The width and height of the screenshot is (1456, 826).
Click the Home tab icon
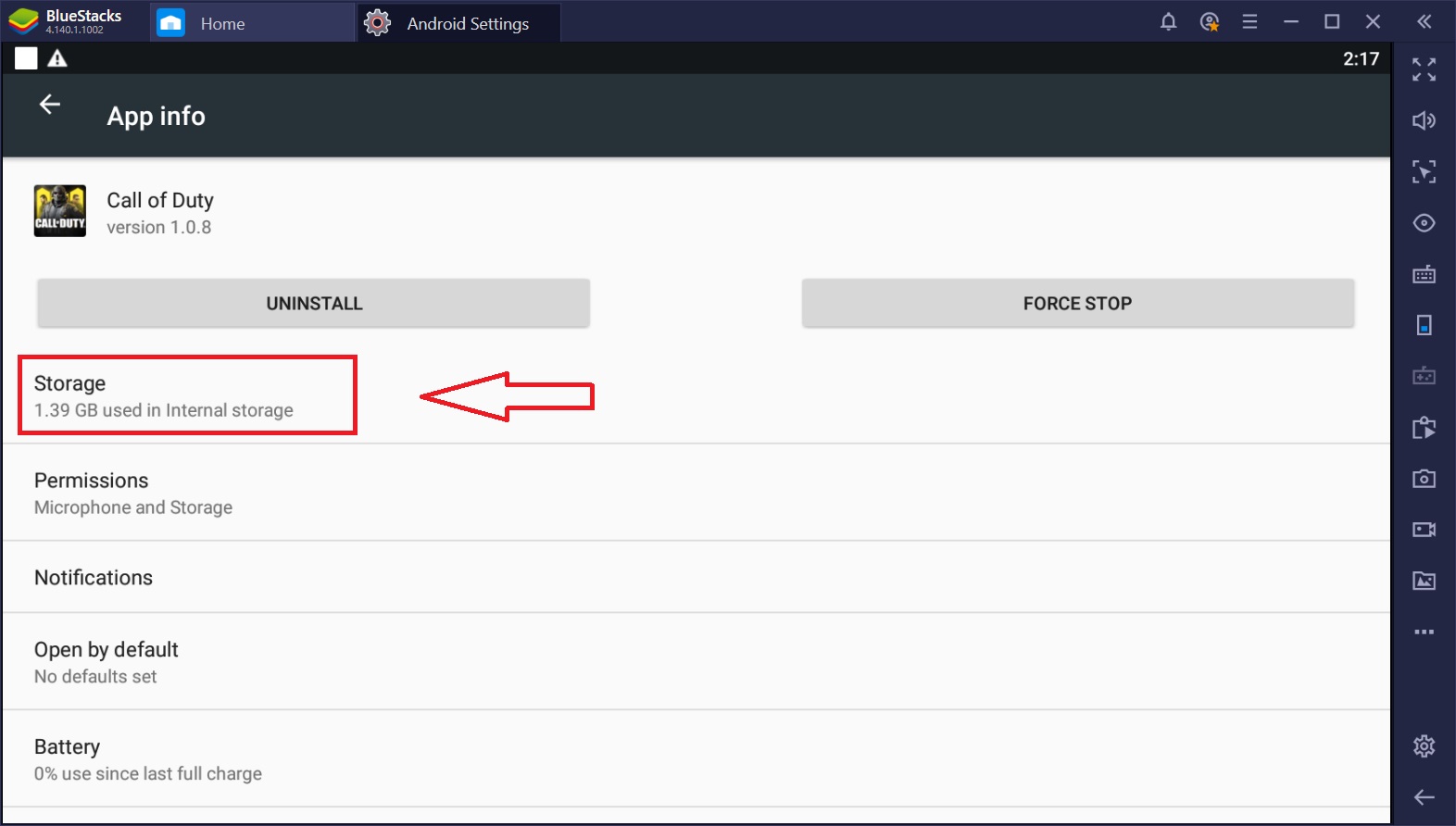point(170,23)
